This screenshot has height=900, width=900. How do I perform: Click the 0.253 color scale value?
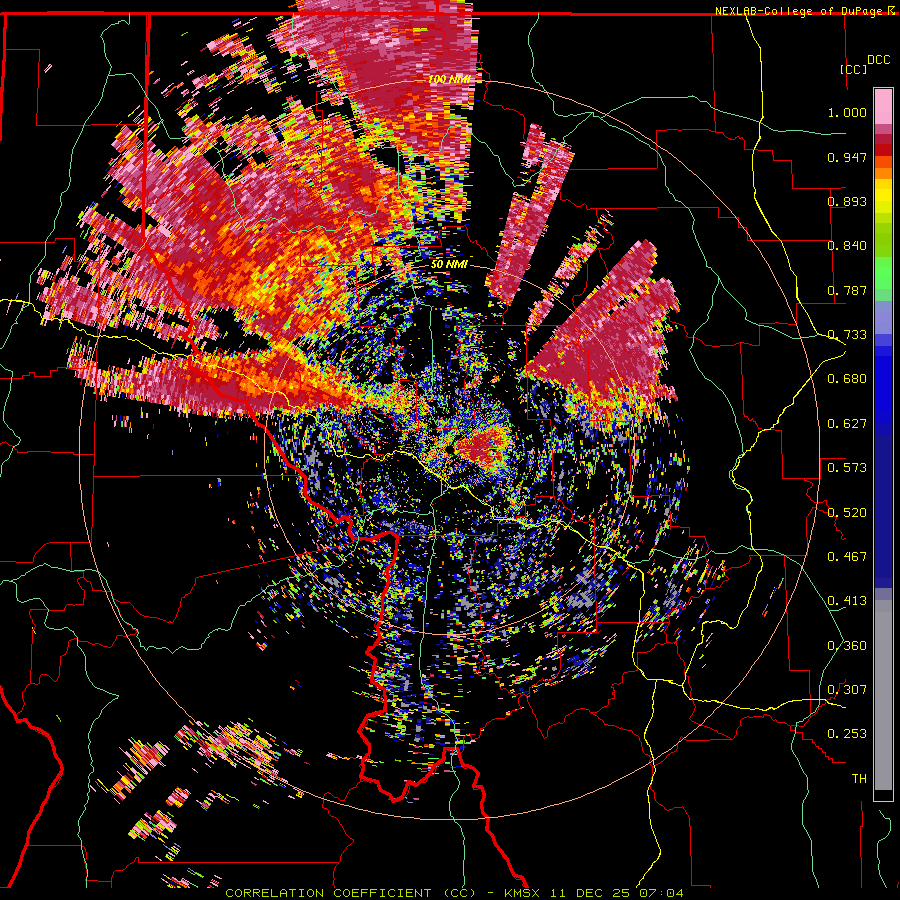click(x=847, y=734)
